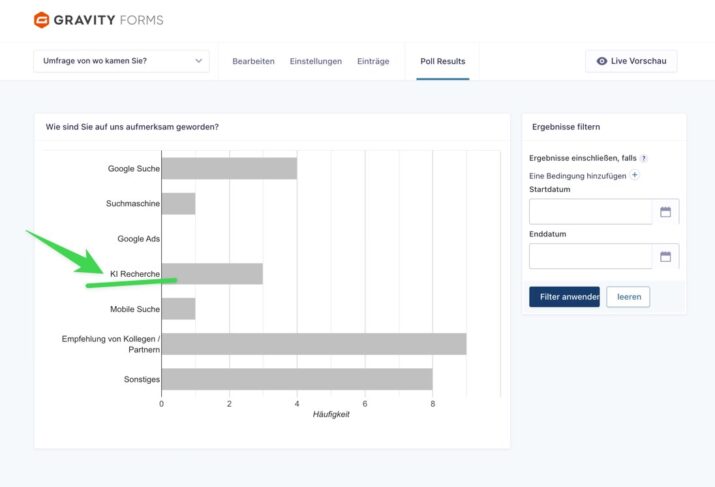The width and height of the screenshot is (715, 487).
Task: Click the help icon next to 'Ergebnisse einschließen, falls'
Action: point(643,158)
